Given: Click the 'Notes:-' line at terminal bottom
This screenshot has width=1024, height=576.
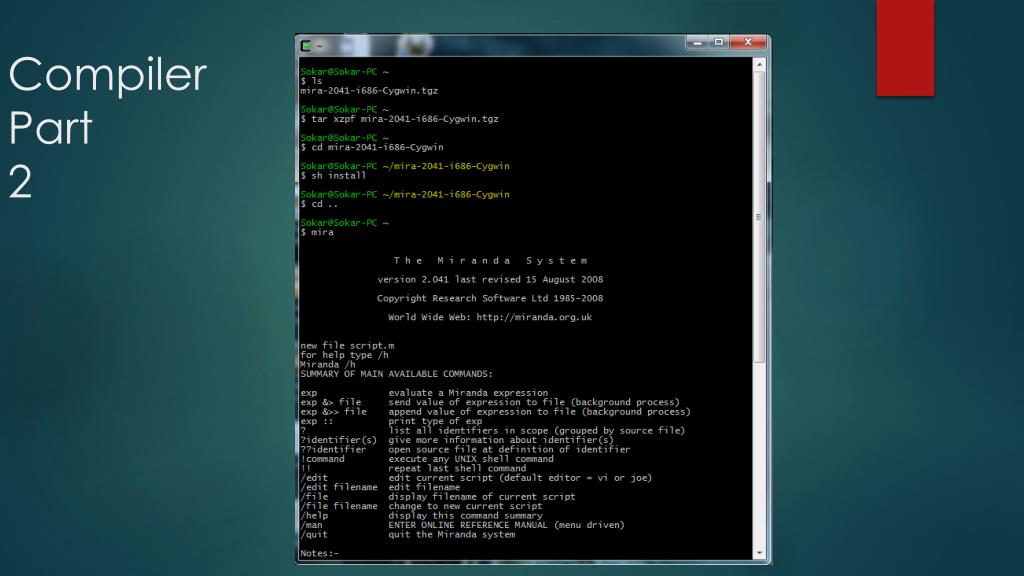Looking at the screenshot, I should click(x=320, y=553).
